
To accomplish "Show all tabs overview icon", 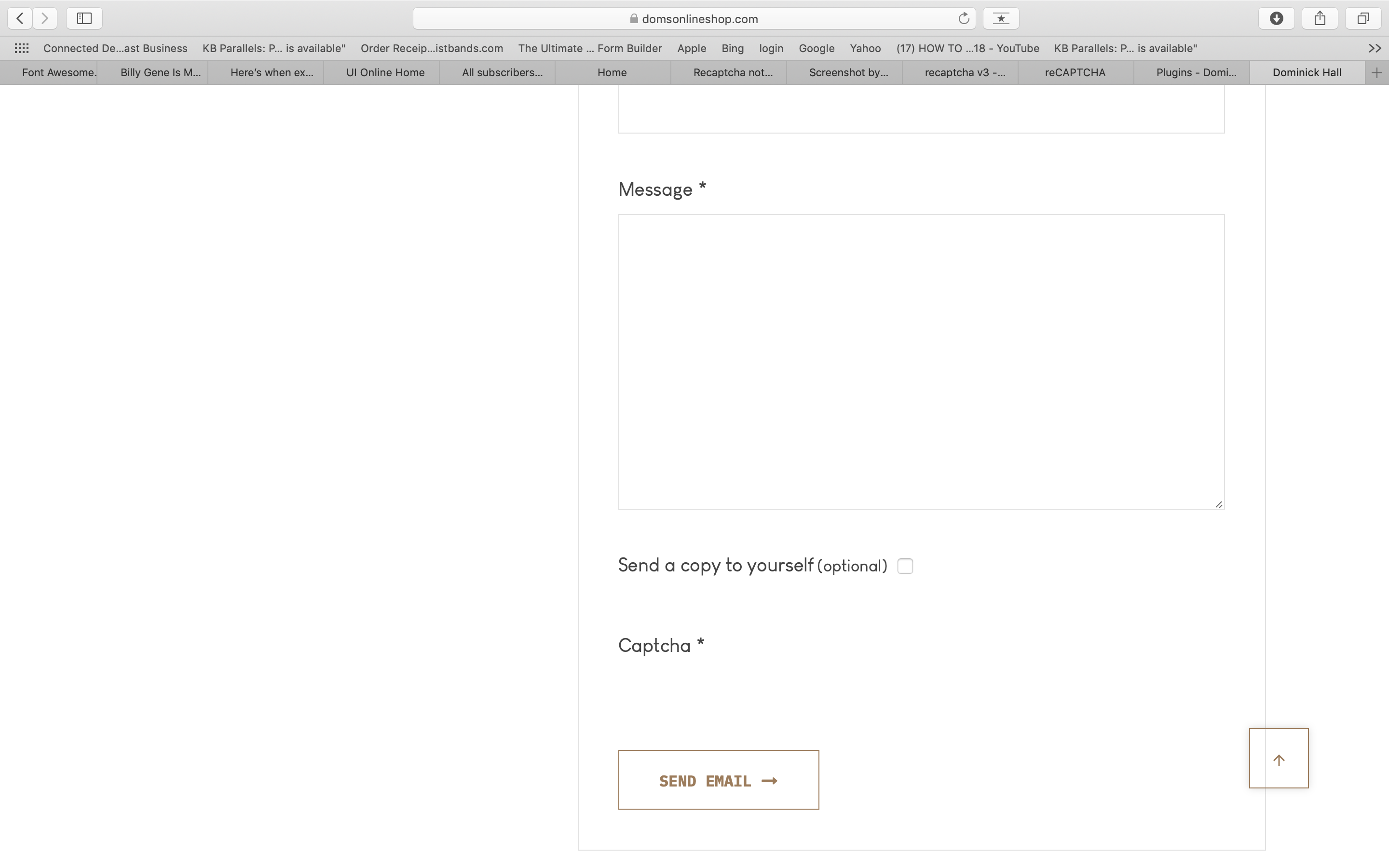I will coord(1362,18).
